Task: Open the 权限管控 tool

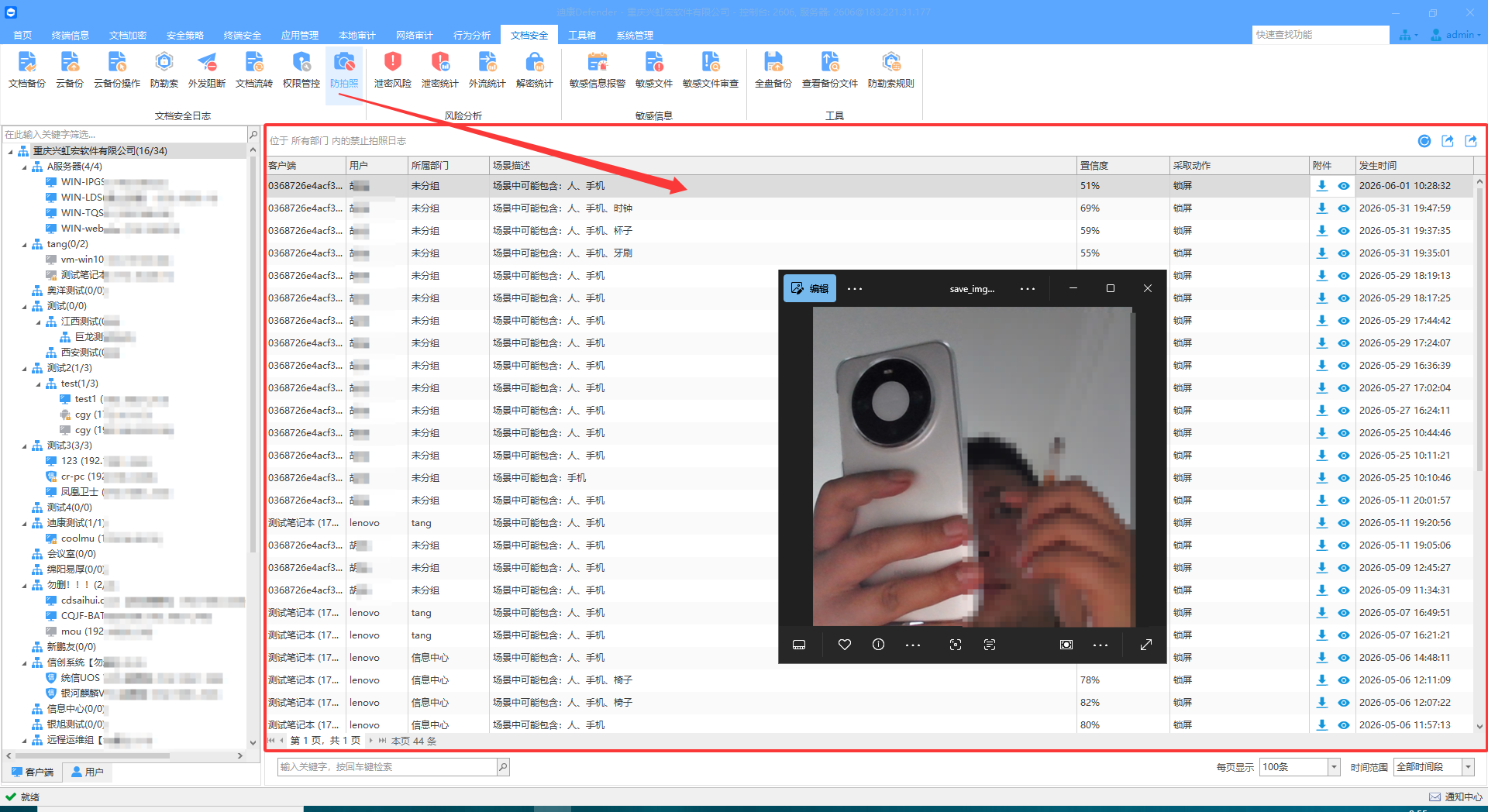Action: [x=301, y=70]
